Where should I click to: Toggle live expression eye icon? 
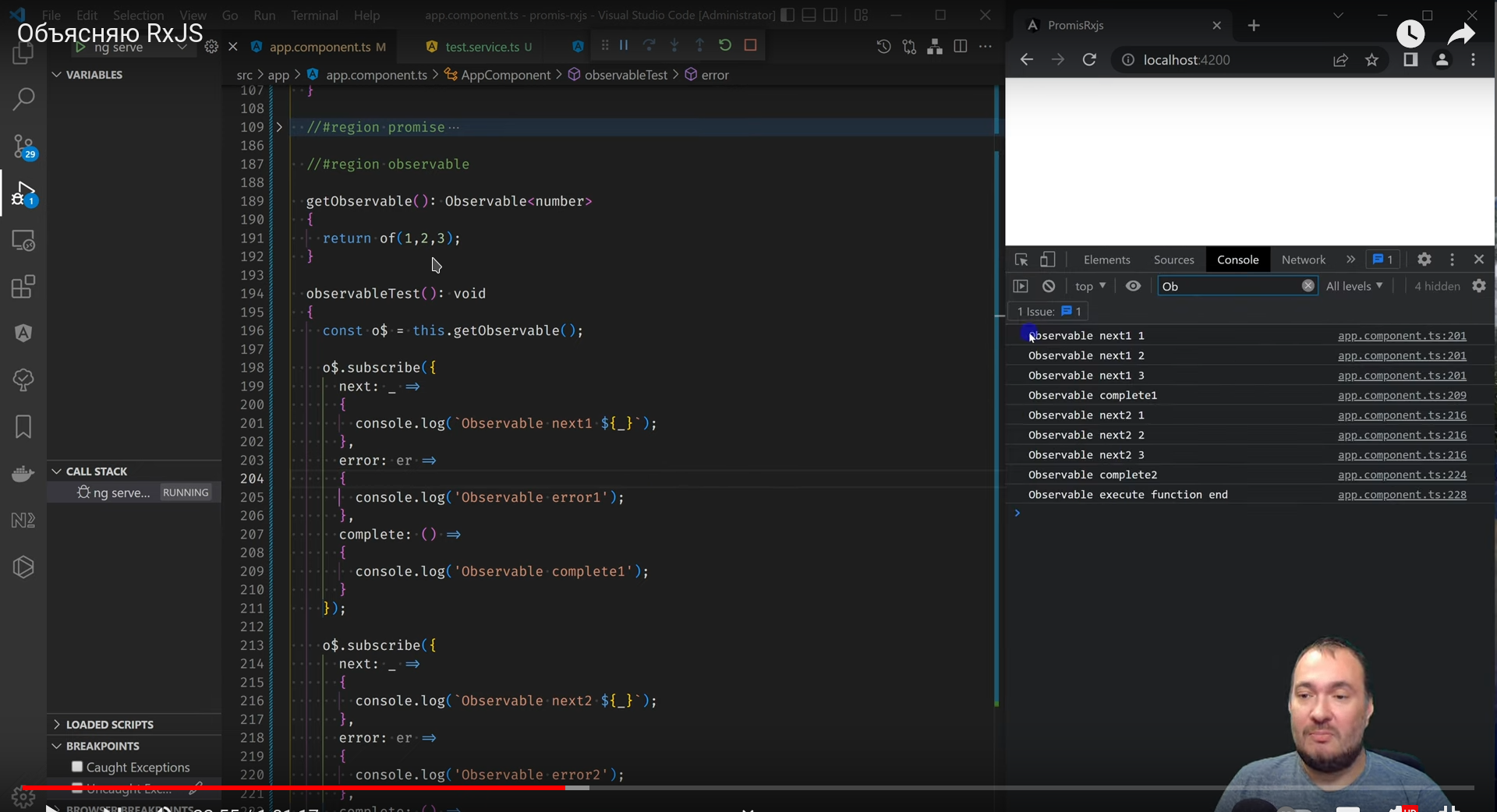1133,286
